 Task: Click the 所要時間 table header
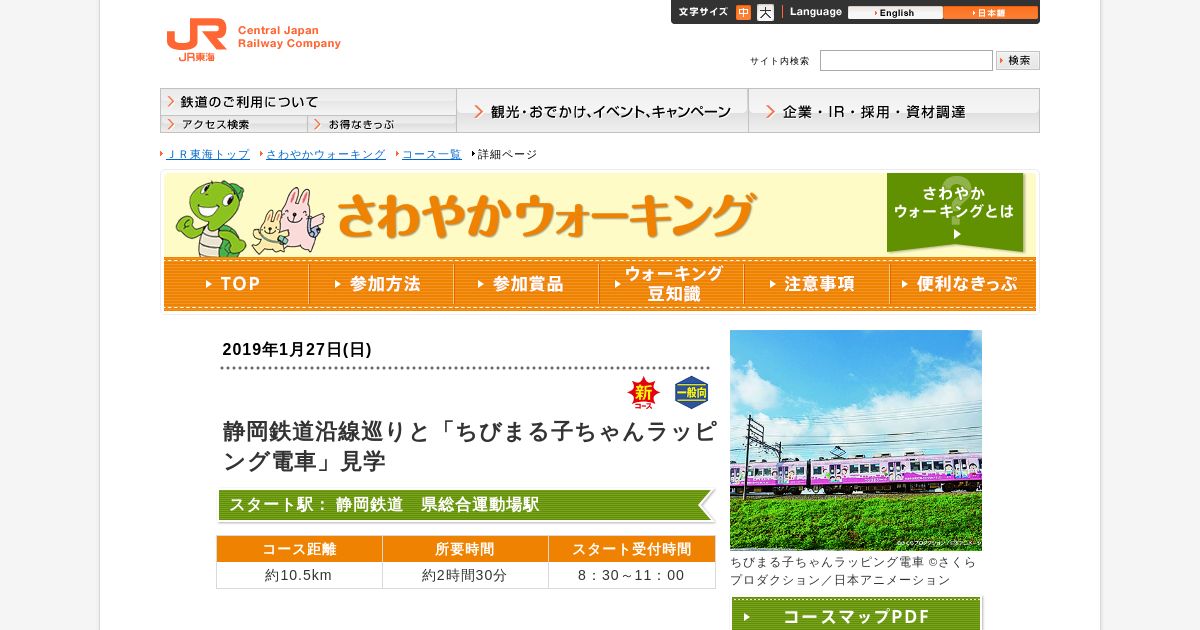(465, 549)
